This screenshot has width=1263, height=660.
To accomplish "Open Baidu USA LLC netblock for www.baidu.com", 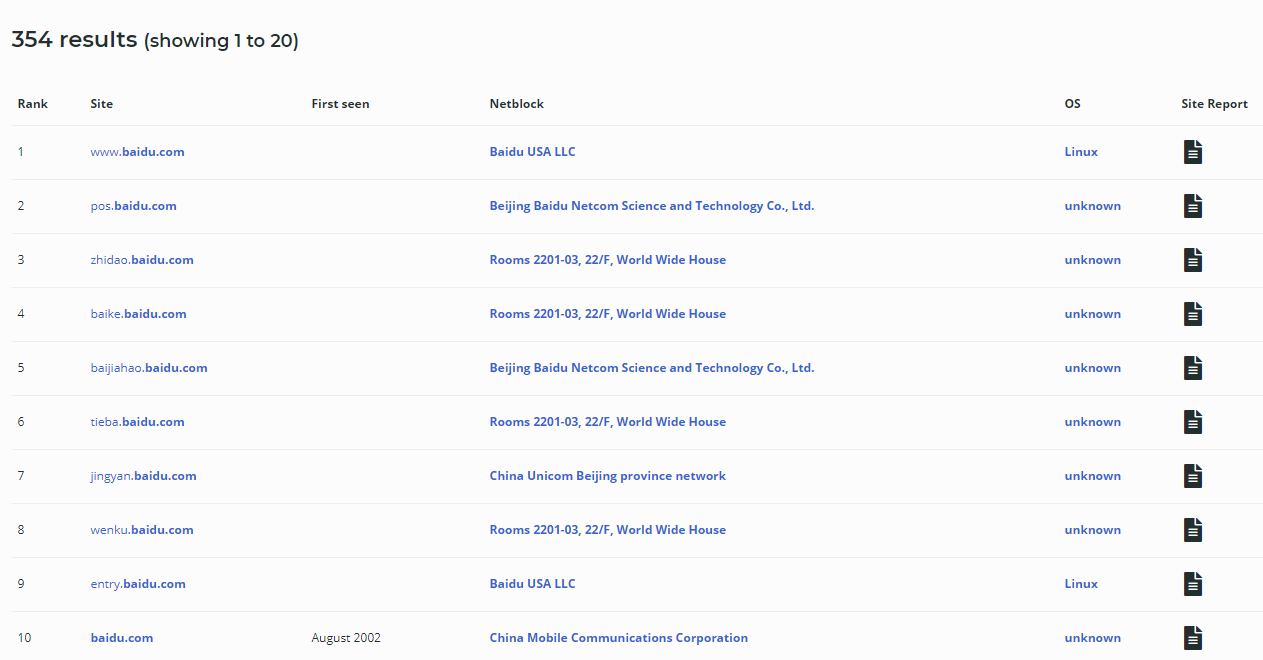I will [532, 152].
